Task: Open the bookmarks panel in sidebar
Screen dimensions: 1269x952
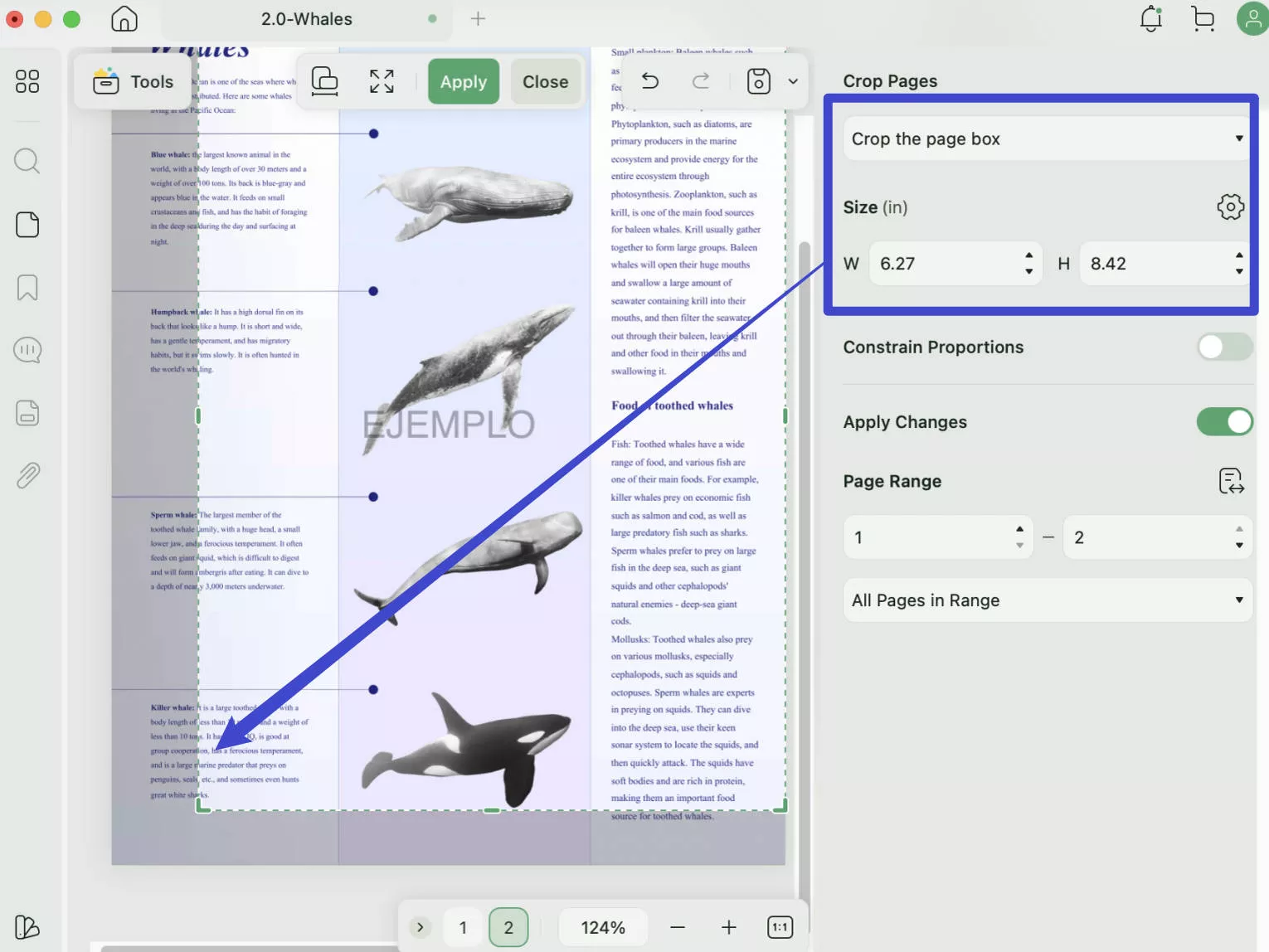Action: coord(27,288)
